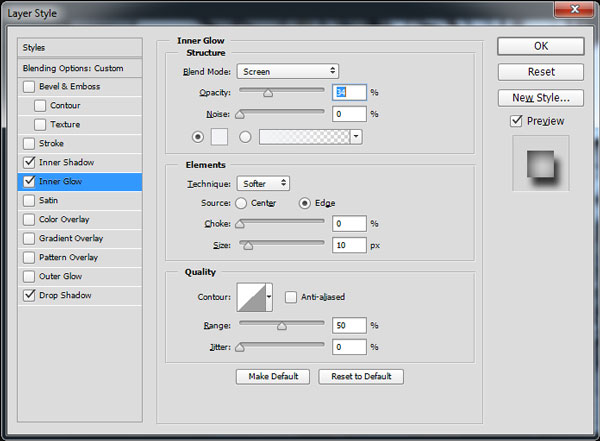The width and height of the screenshot is (600, 441).
Task: Click the OK button
Action: click(x=541, y=46)
